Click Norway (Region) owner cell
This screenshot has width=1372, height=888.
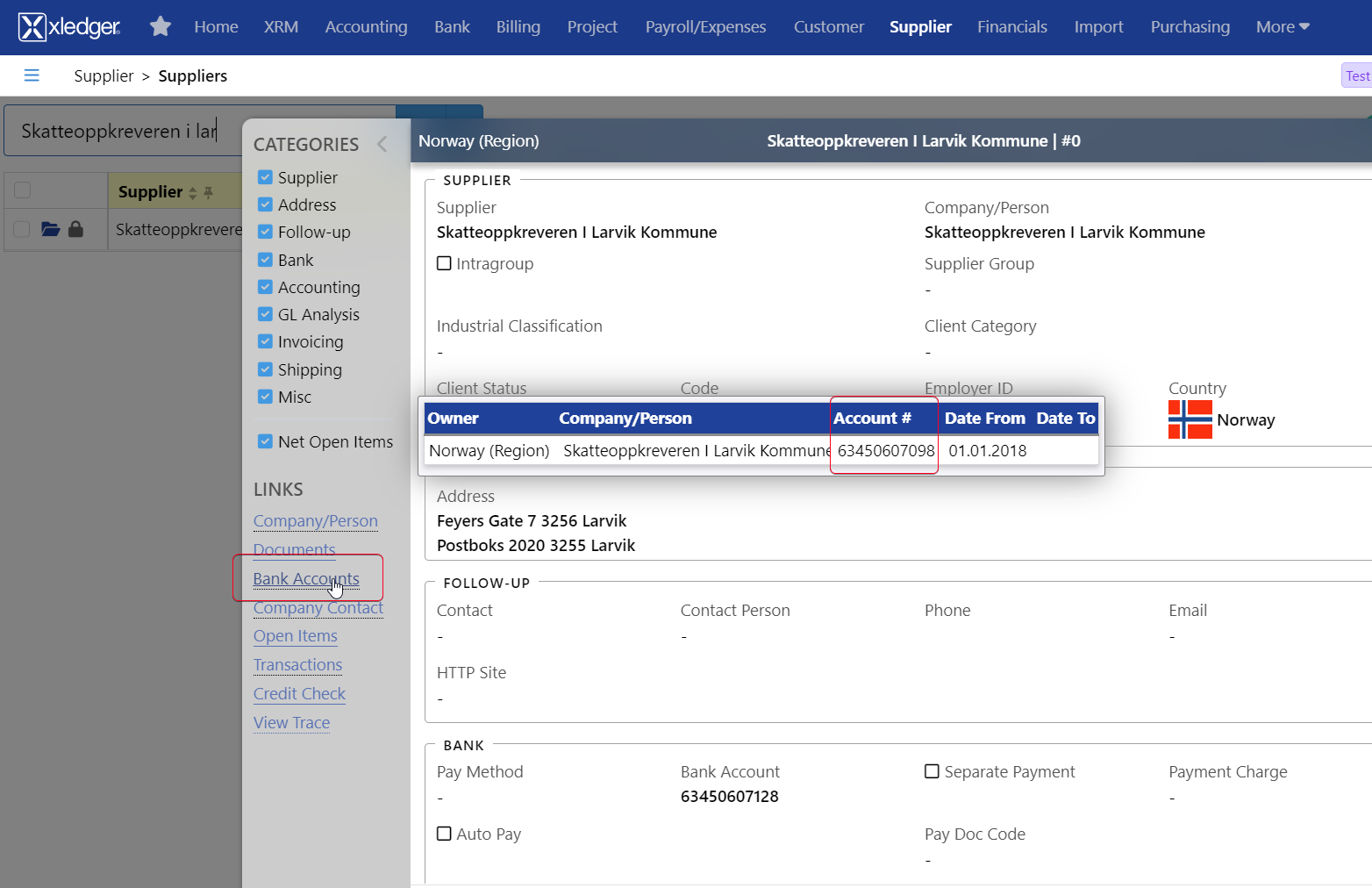489,451
